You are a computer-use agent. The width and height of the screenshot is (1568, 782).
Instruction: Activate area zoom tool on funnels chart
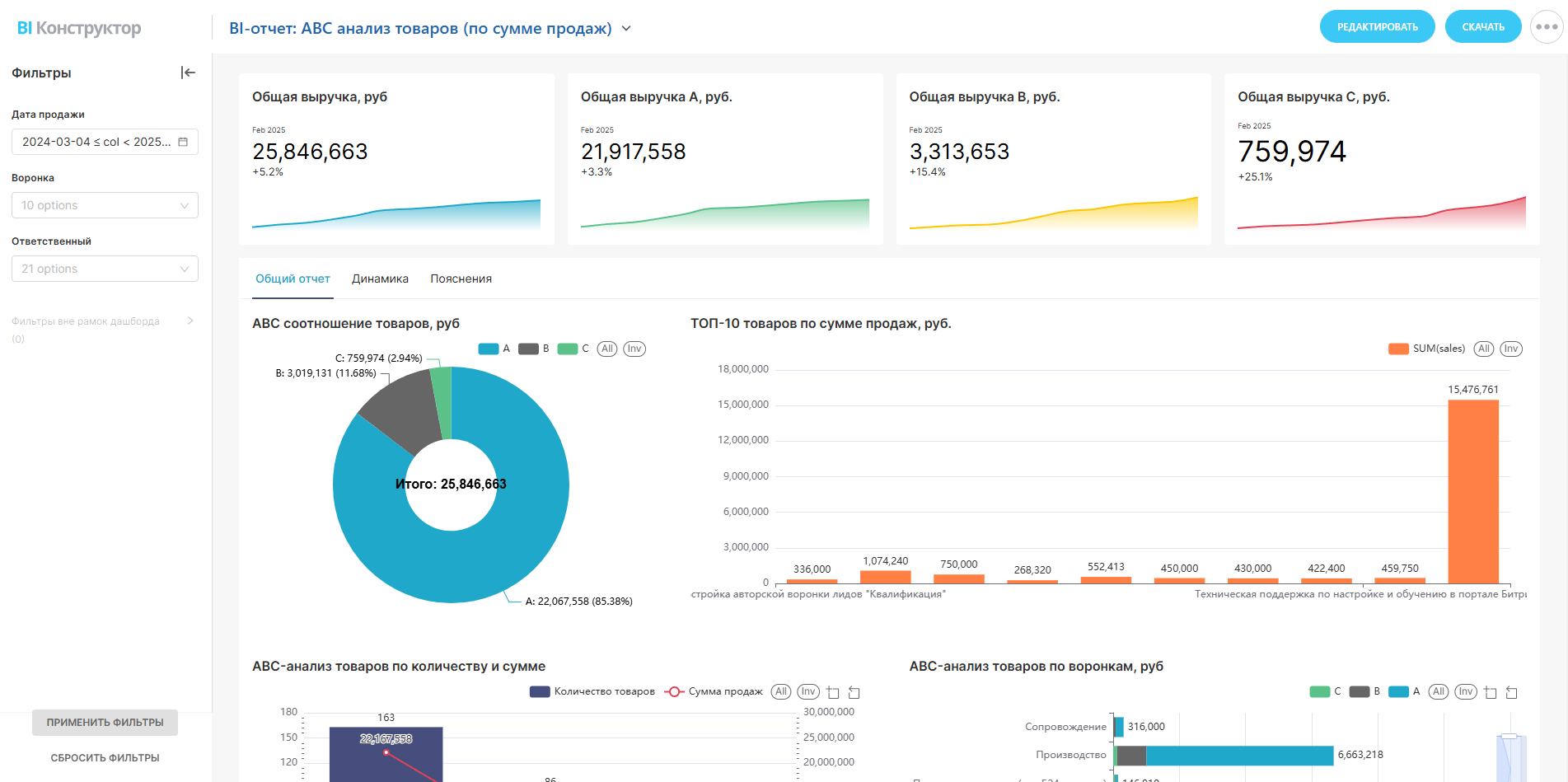tap(1490, 692)
